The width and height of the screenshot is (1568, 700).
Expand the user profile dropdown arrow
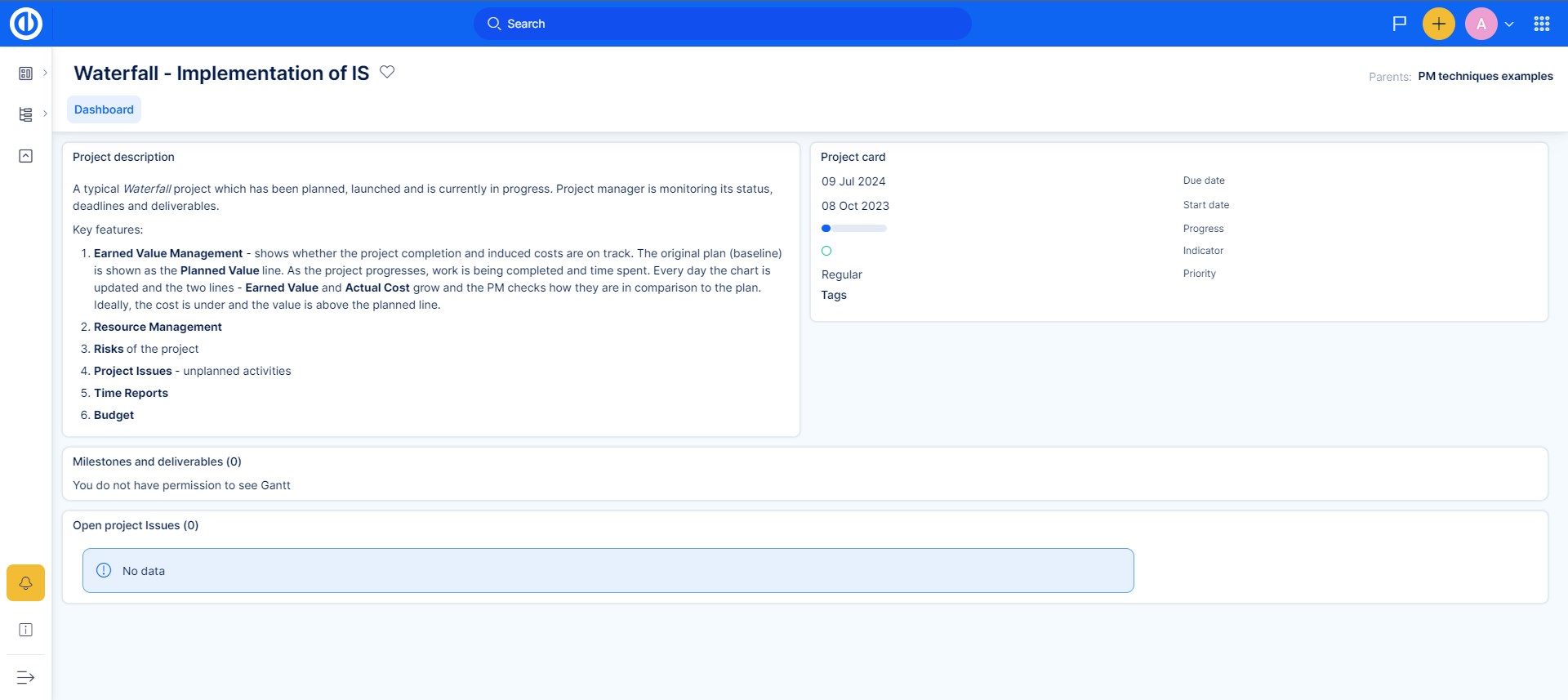1509,25
